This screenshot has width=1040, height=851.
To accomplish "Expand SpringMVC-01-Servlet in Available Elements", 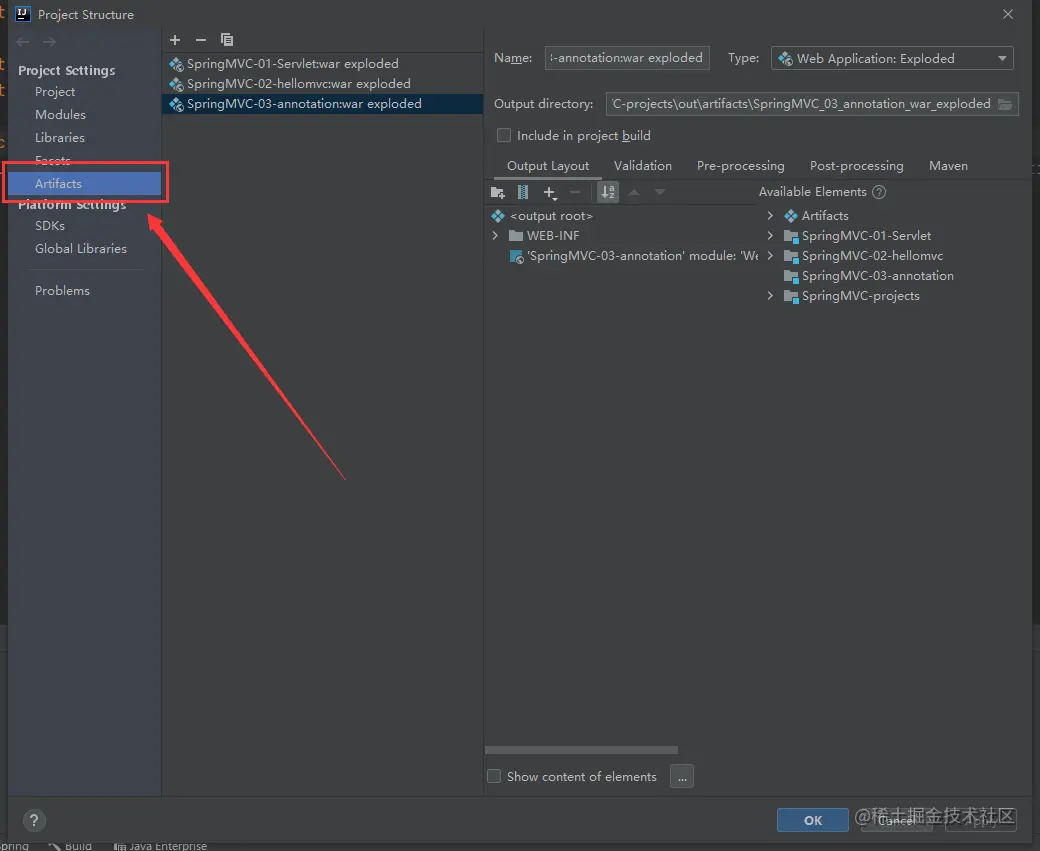I will [770, 235].
